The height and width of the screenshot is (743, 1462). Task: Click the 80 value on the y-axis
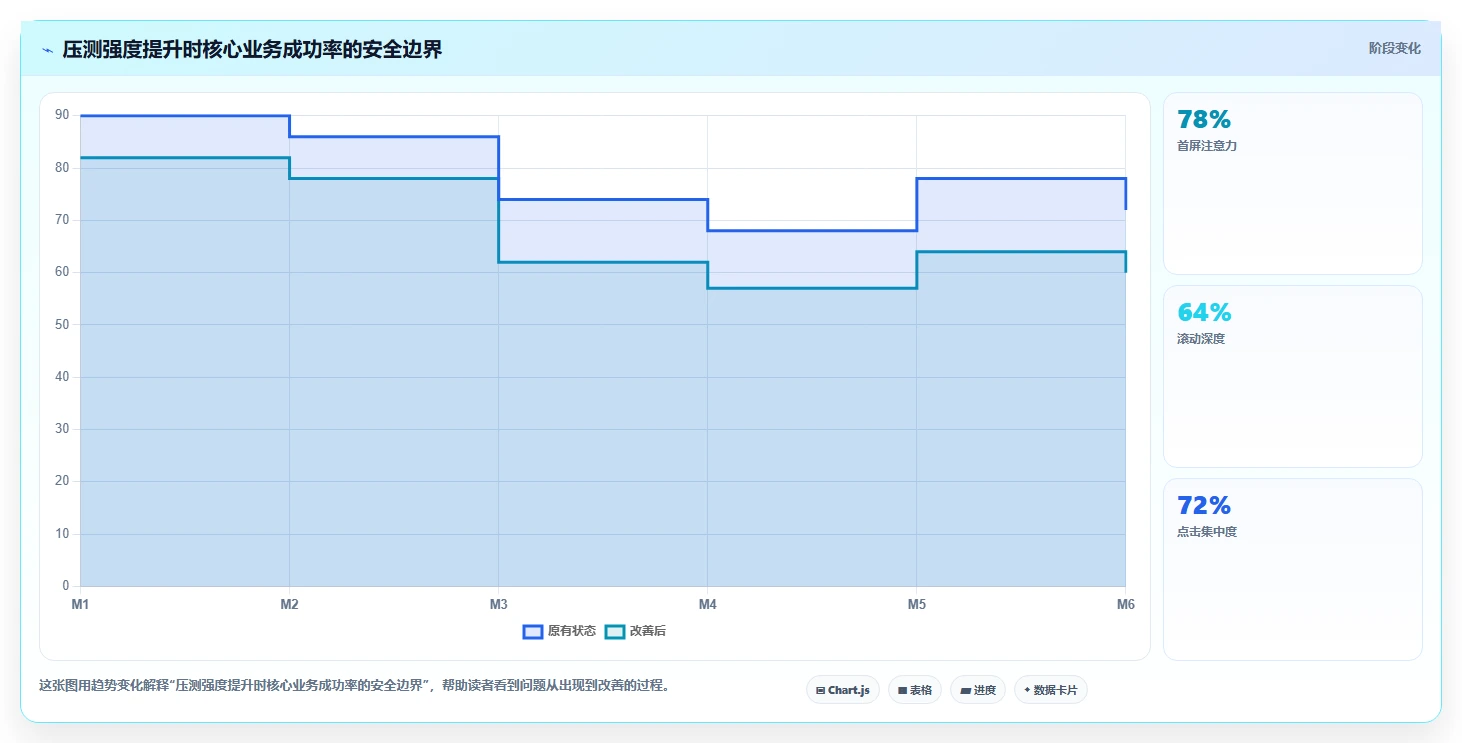coord(62,167)
